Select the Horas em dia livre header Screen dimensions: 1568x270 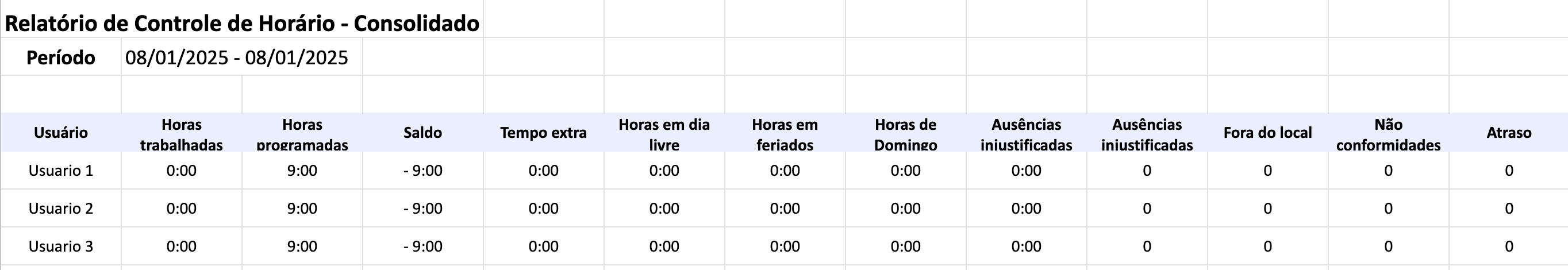click(664, 132)
